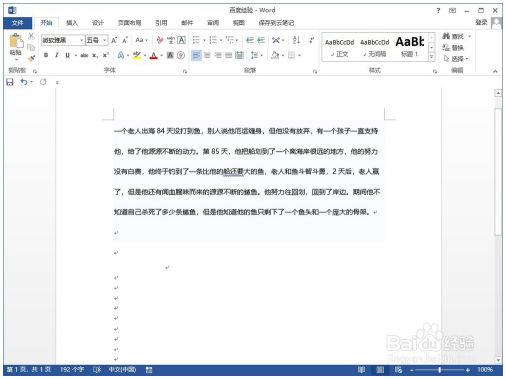The height and width of the screenshot is (379, 506).
Task: Clear all formatting with the eraser icon
Action: [x=160, y=40]
